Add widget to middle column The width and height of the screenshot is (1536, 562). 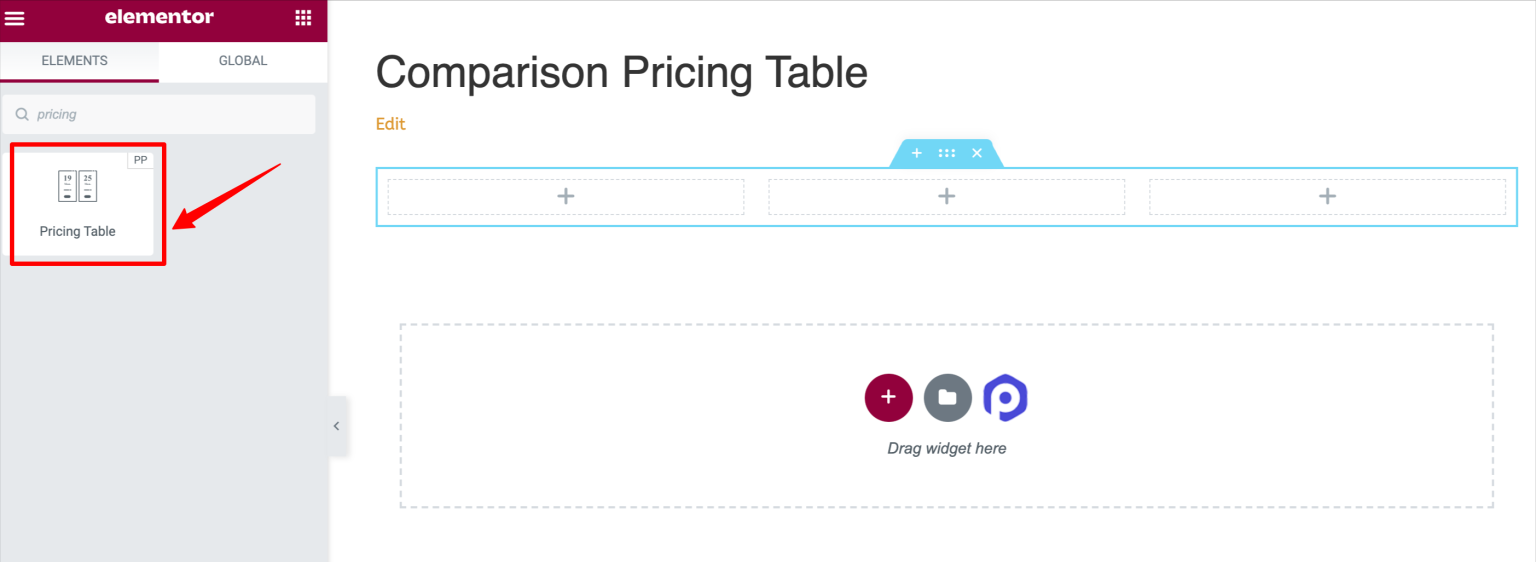click(x=947, y=196)
